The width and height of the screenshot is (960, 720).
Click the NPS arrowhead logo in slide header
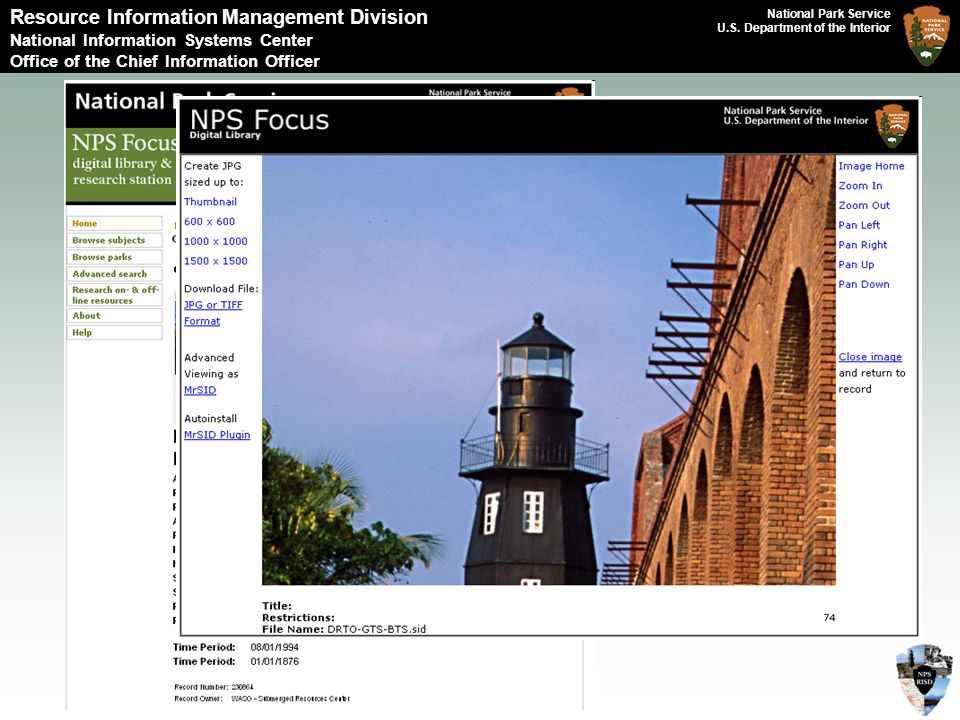[x=926, y=36]
